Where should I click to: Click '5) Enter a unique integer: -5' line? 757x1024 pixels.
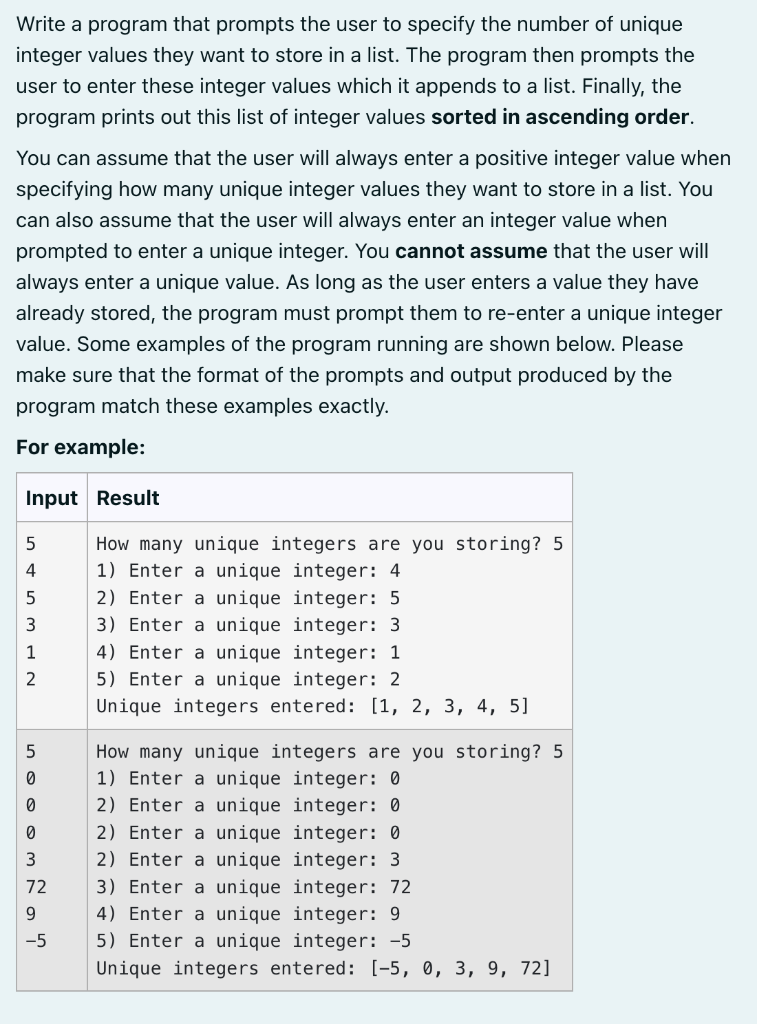253,940
